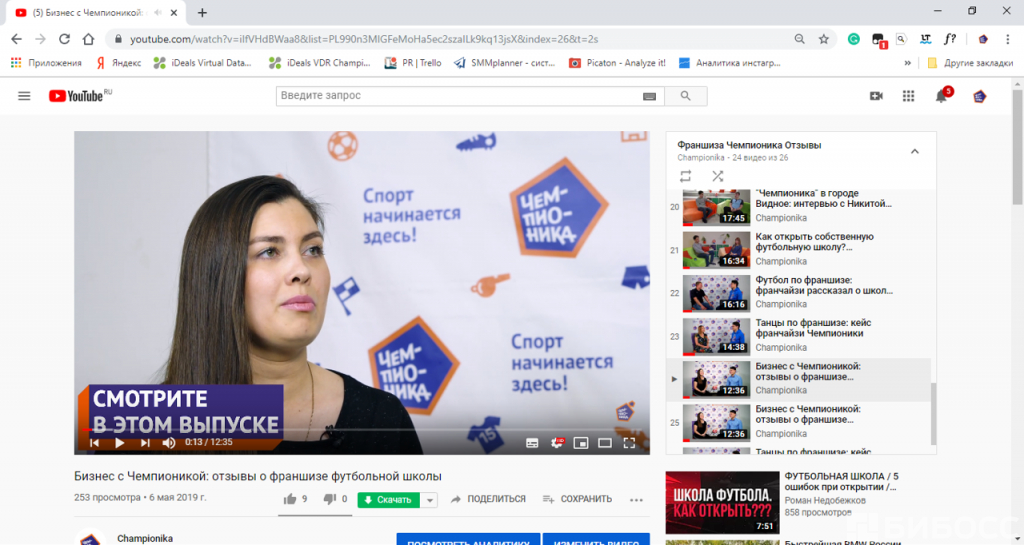Skip to the next video in playlist
The width and height of the screenshot is (1024, 545).
coord(145,443)
